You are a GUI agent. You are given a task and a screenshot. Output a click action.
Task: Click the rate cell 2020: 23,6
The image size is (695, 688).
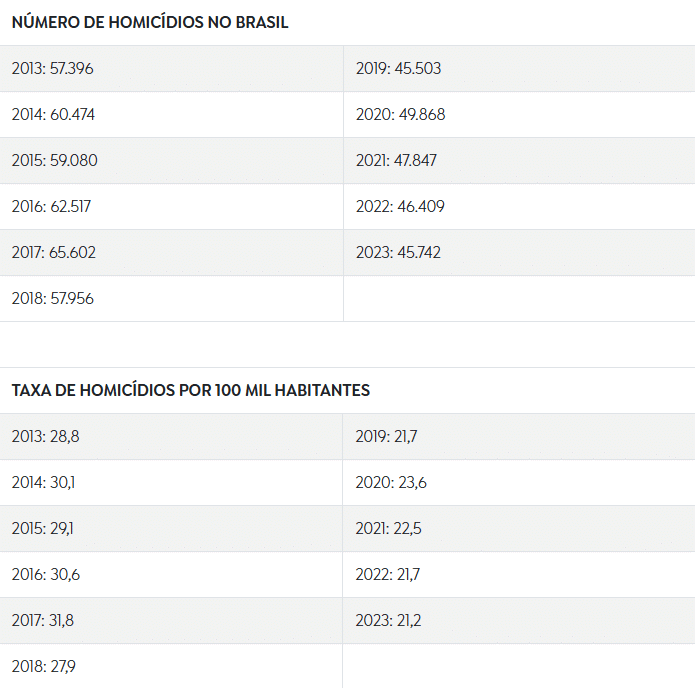click(x=519, y=483)
